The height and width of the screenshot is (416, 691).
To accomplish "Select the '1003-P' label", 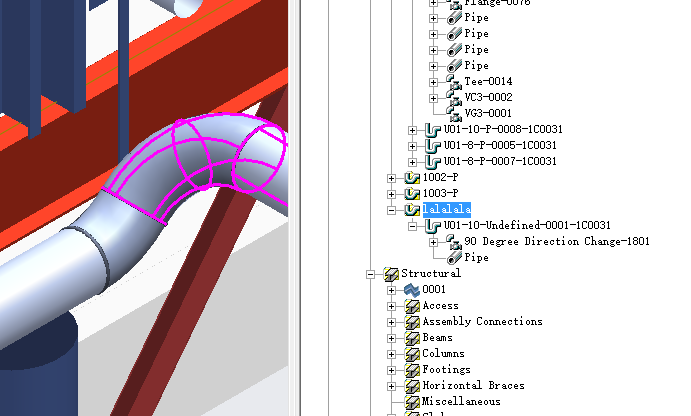I will [x=440, y=193].
